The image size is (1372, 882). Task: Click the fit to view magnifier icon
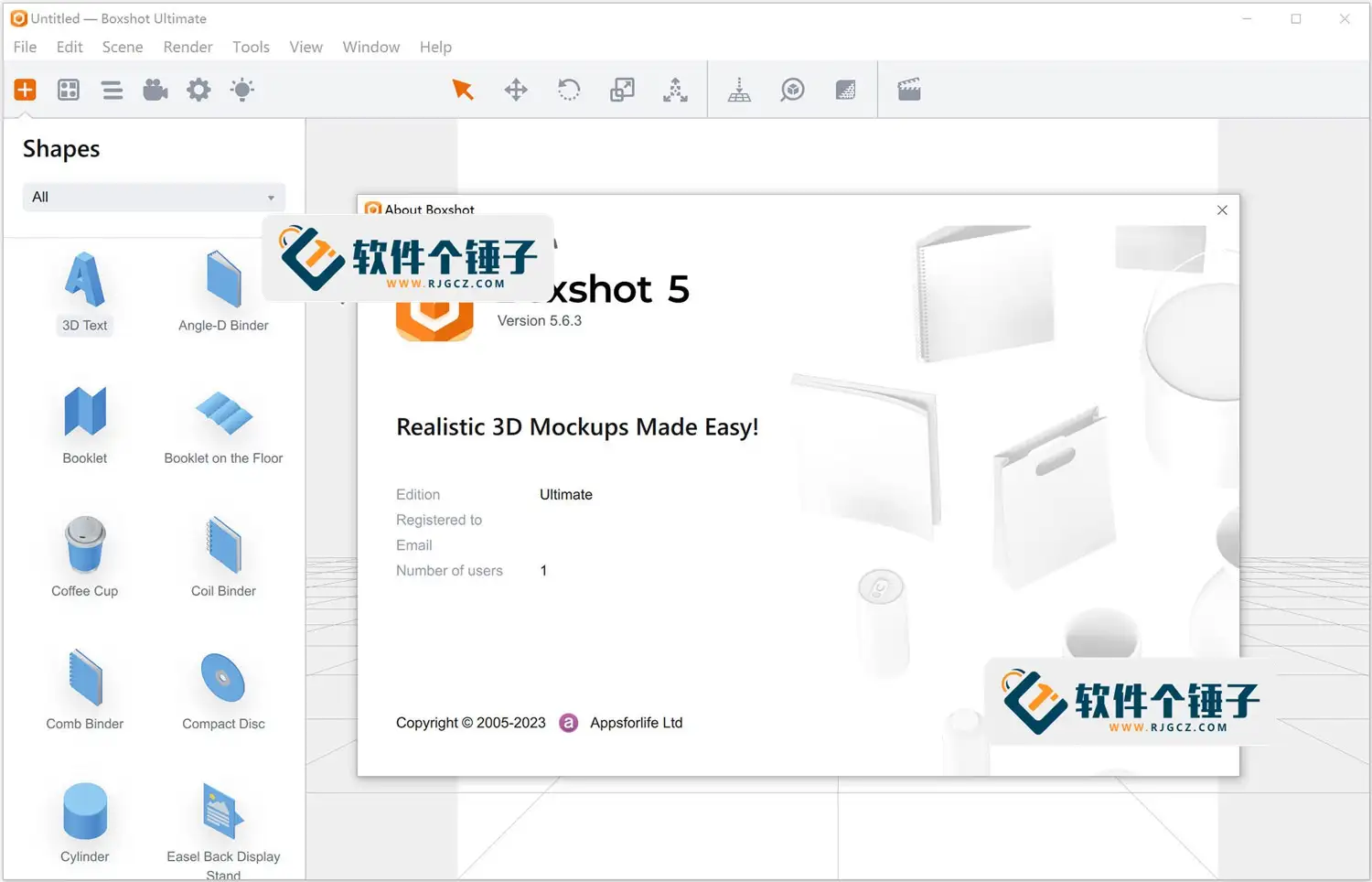point(792,90)
